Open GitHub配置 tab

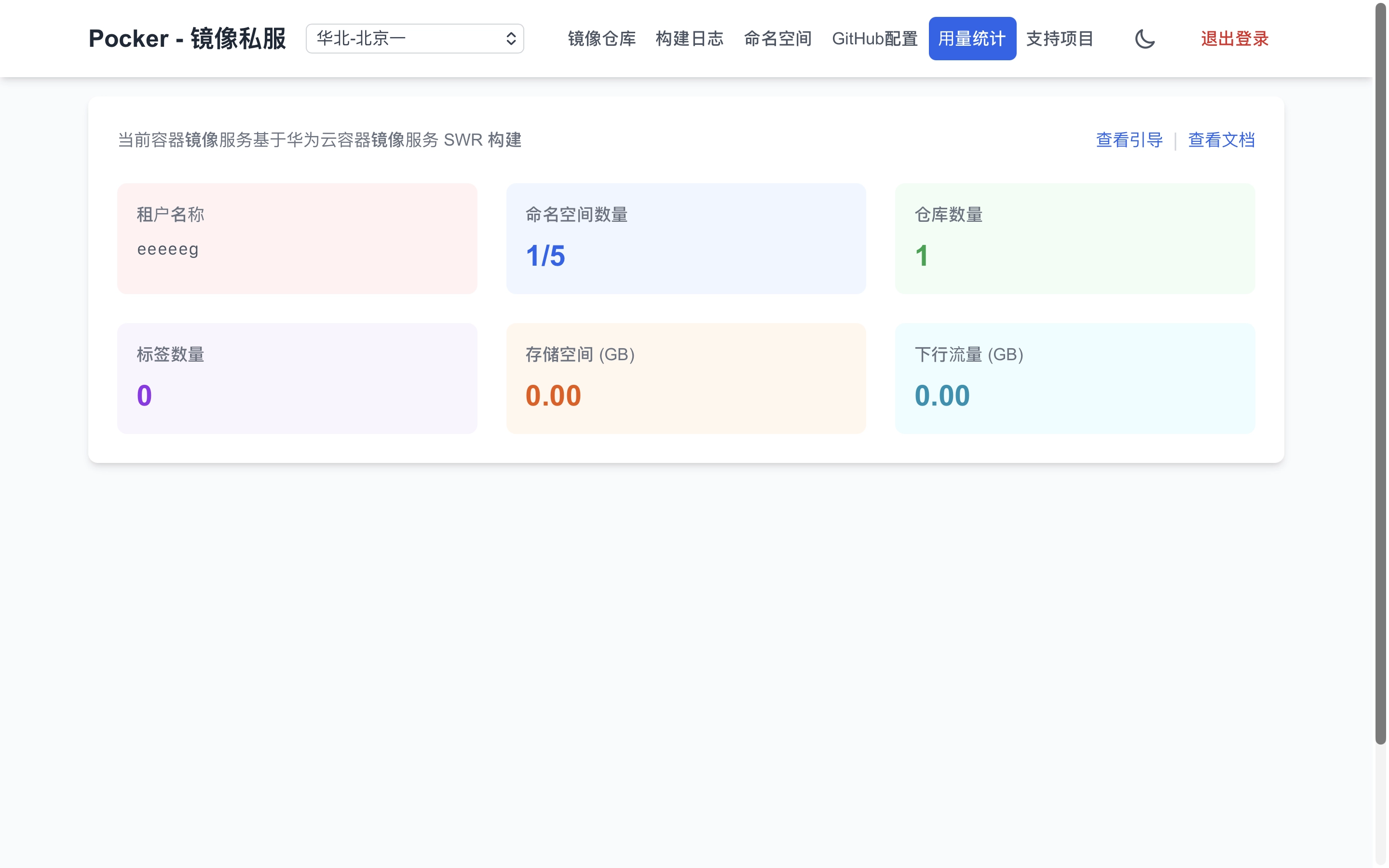[x=876, y=39]
